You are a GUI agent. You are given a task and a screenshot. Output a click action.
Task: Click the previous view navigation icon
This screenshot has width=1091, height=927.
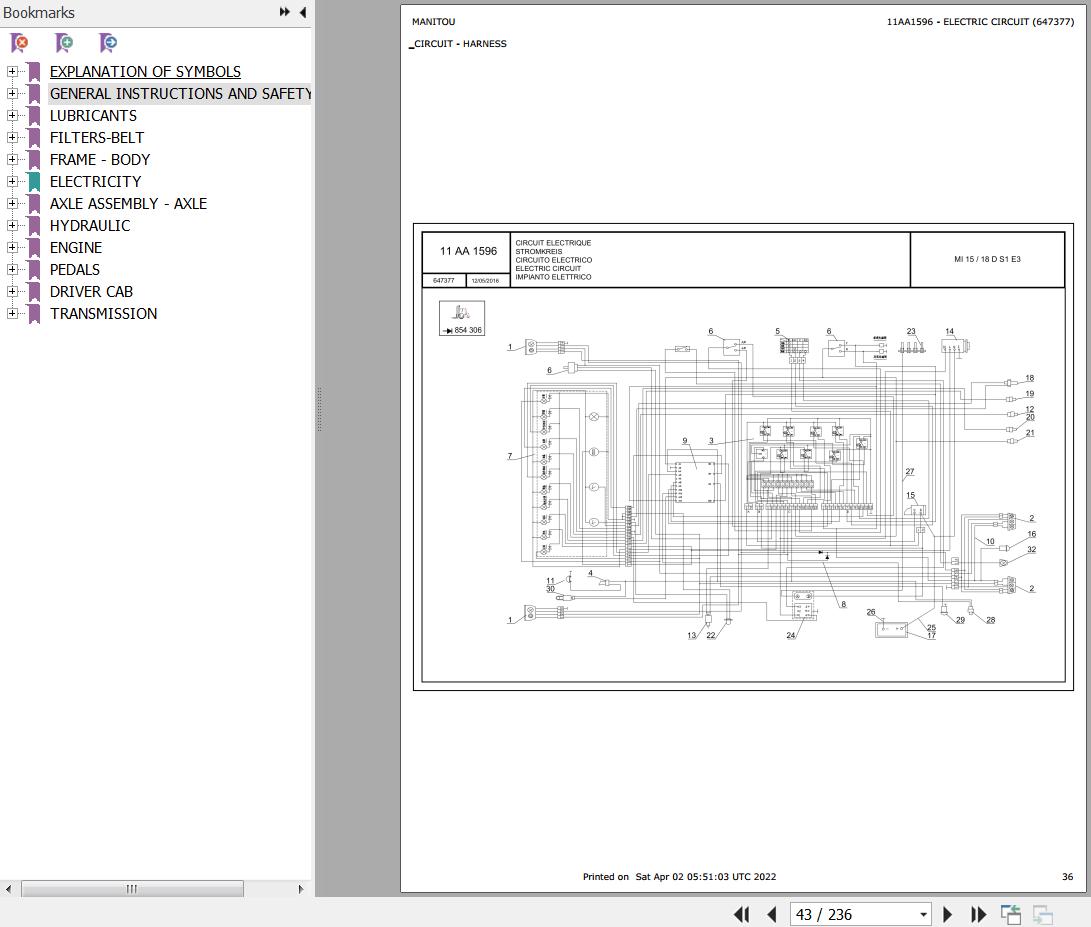tap(1011, 914)
